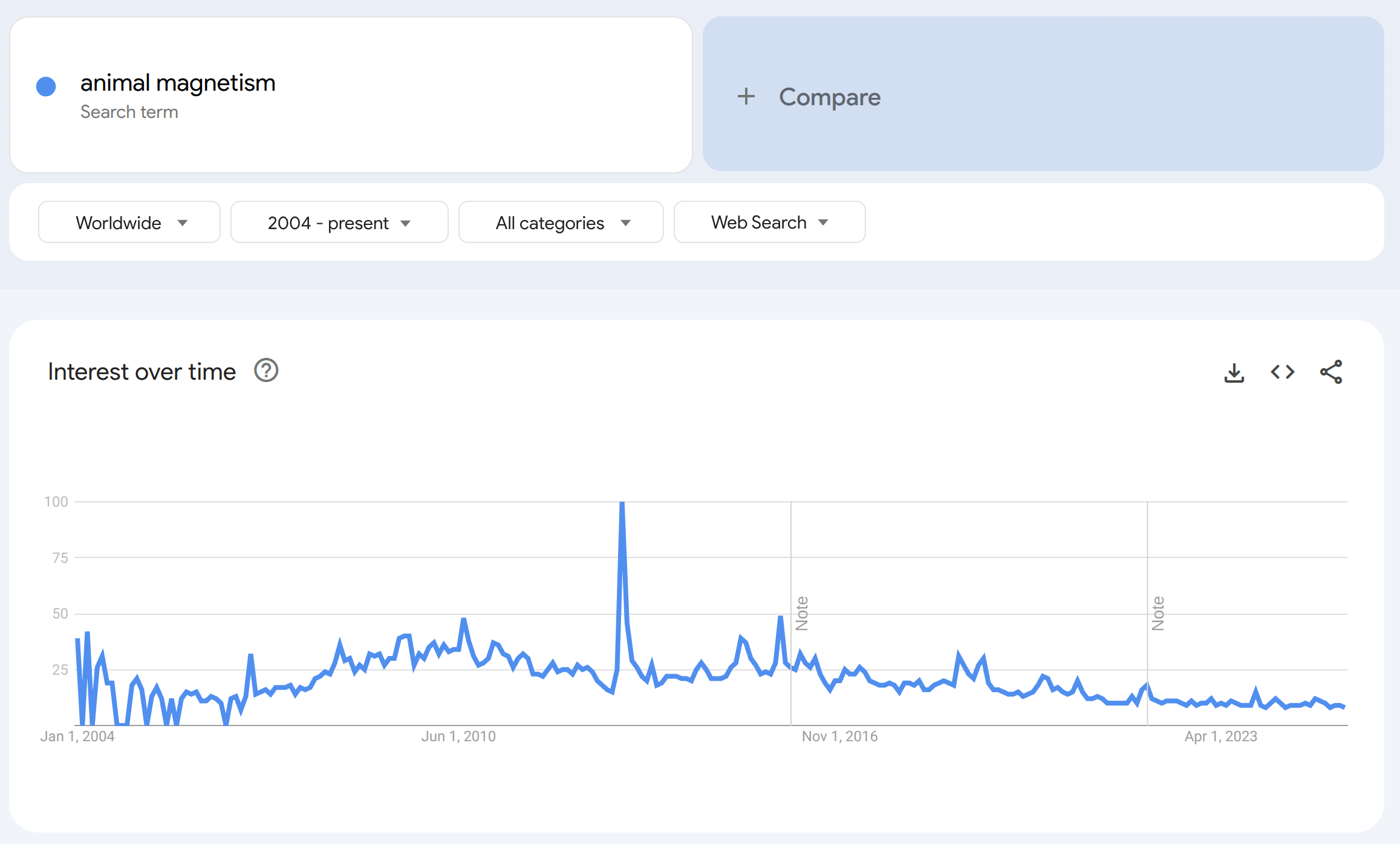
Task: Click the Jun 1, 2010 axis label
Action: click(458, 736)
